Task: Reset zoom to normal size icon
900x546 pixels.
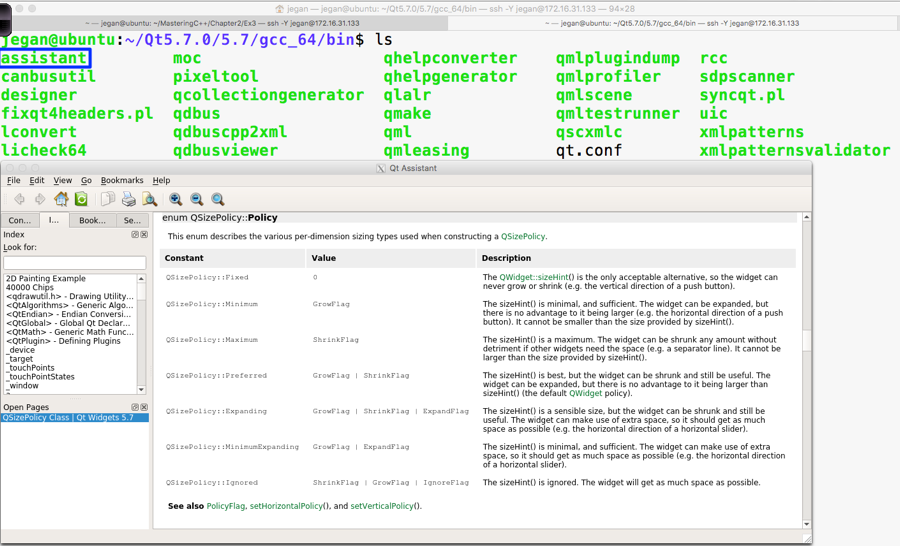Action: 217,199
